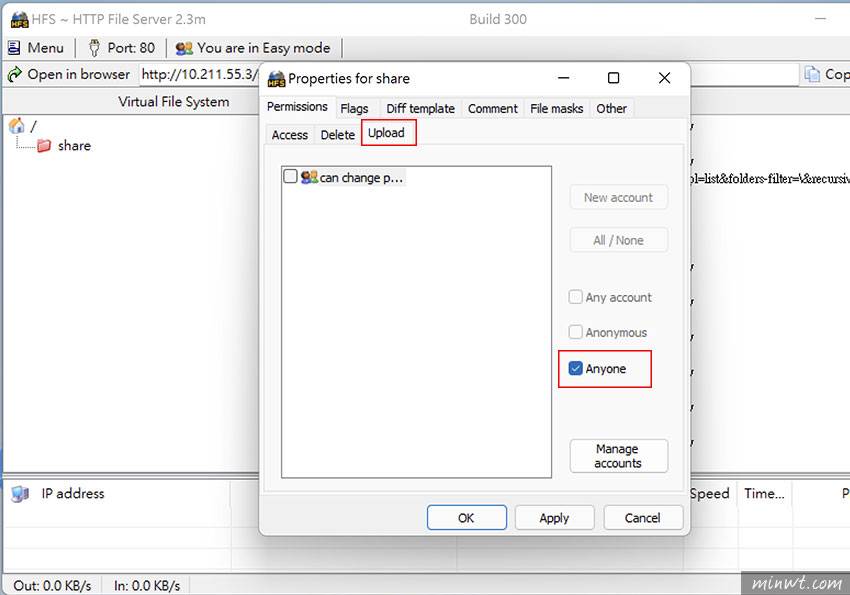Click OK to confirm properties
The height and width of the screenshot is (595, 850).
pos(466,518)
